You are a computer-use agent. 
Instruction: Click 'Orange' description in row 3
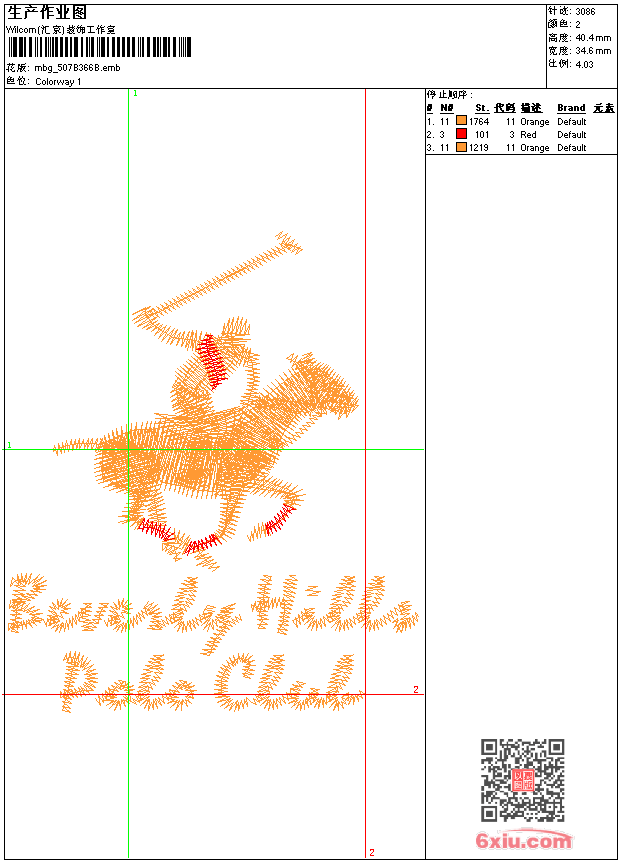tap(534, 148)
